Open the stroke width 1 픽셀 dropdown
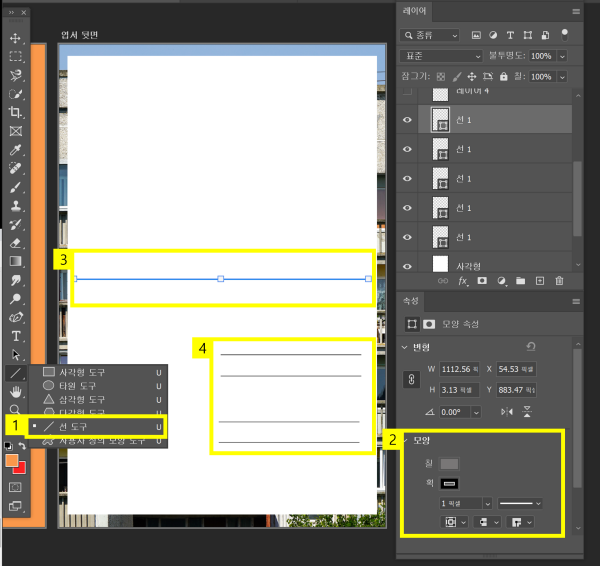The height and width of the screenshot is (566, 600). coord(487,503)
